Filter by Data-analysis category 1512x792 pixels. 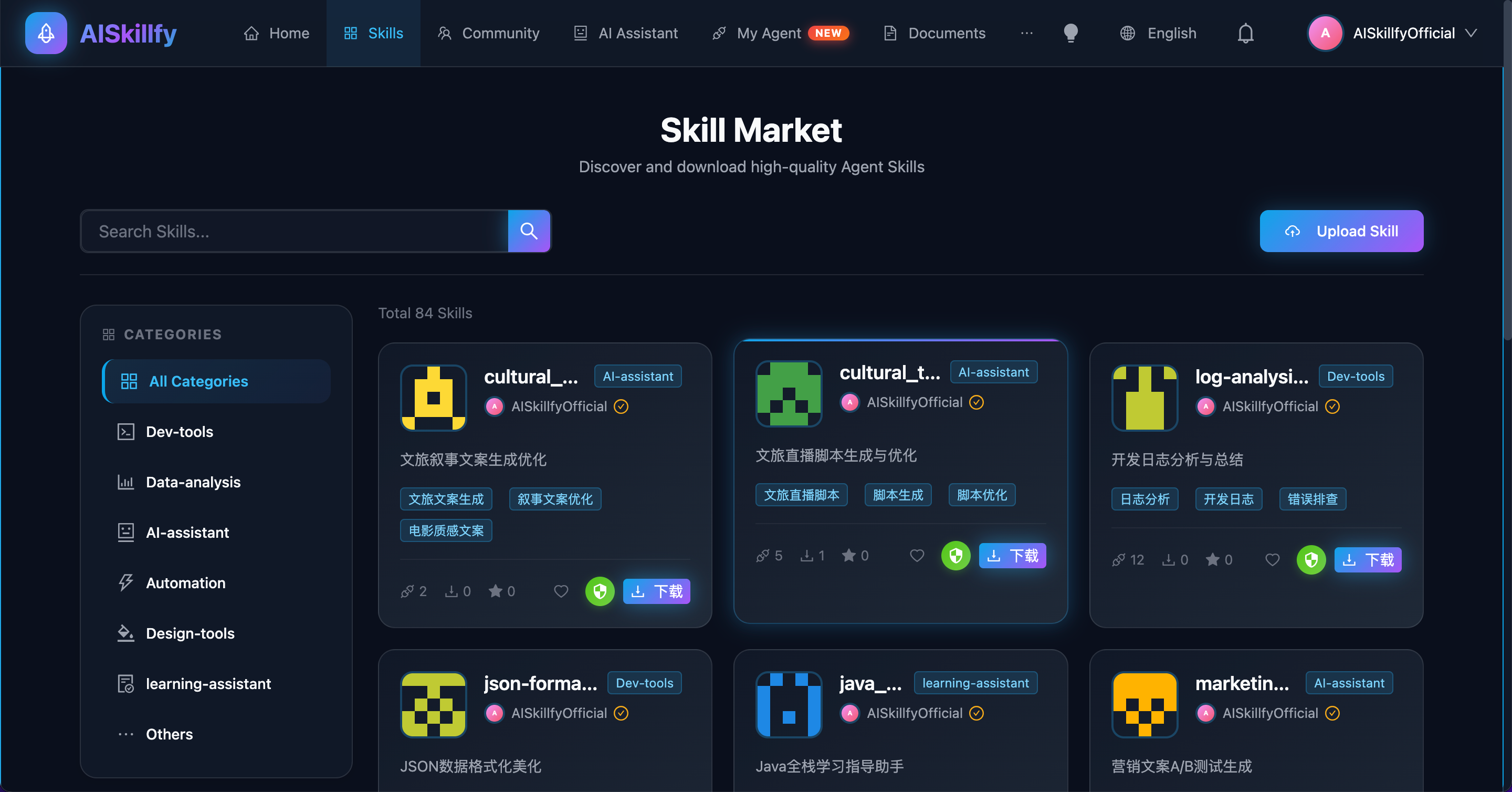pyautogui.click(x=217, y=482)
